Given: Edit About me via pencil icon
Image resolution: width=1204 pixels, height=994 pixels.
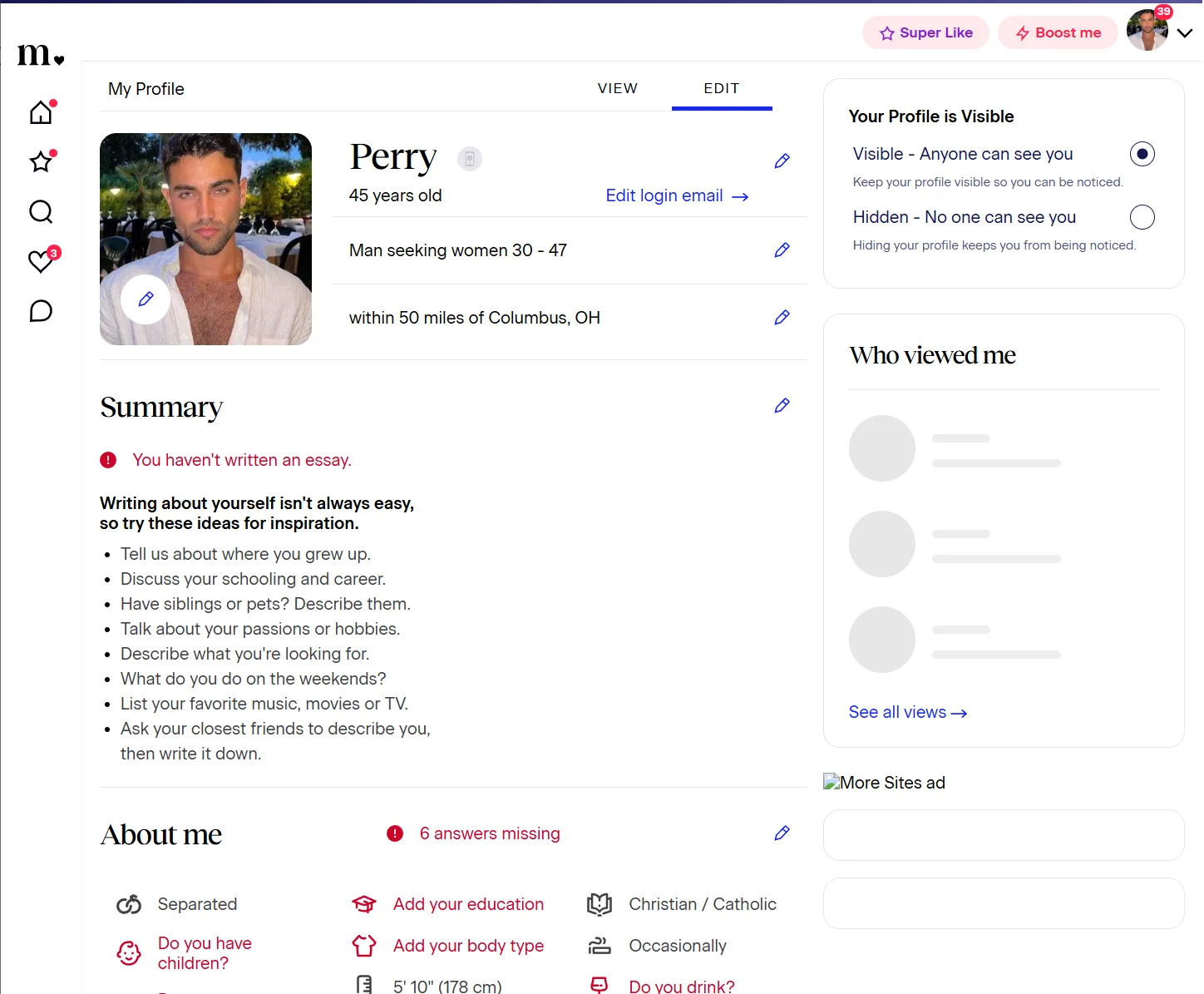Looking at the screenshot, I should [782, 833].
